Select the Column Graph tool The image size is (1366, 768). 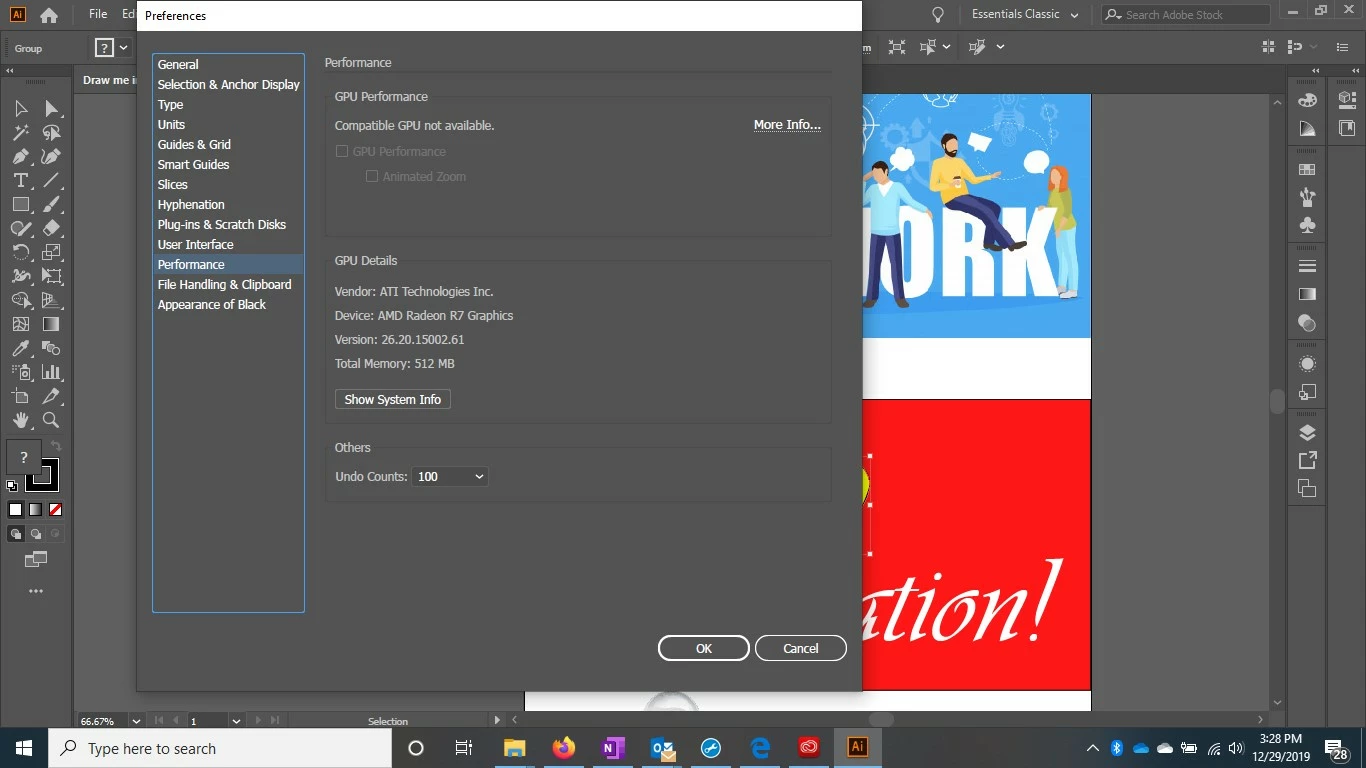coord(52,372)
